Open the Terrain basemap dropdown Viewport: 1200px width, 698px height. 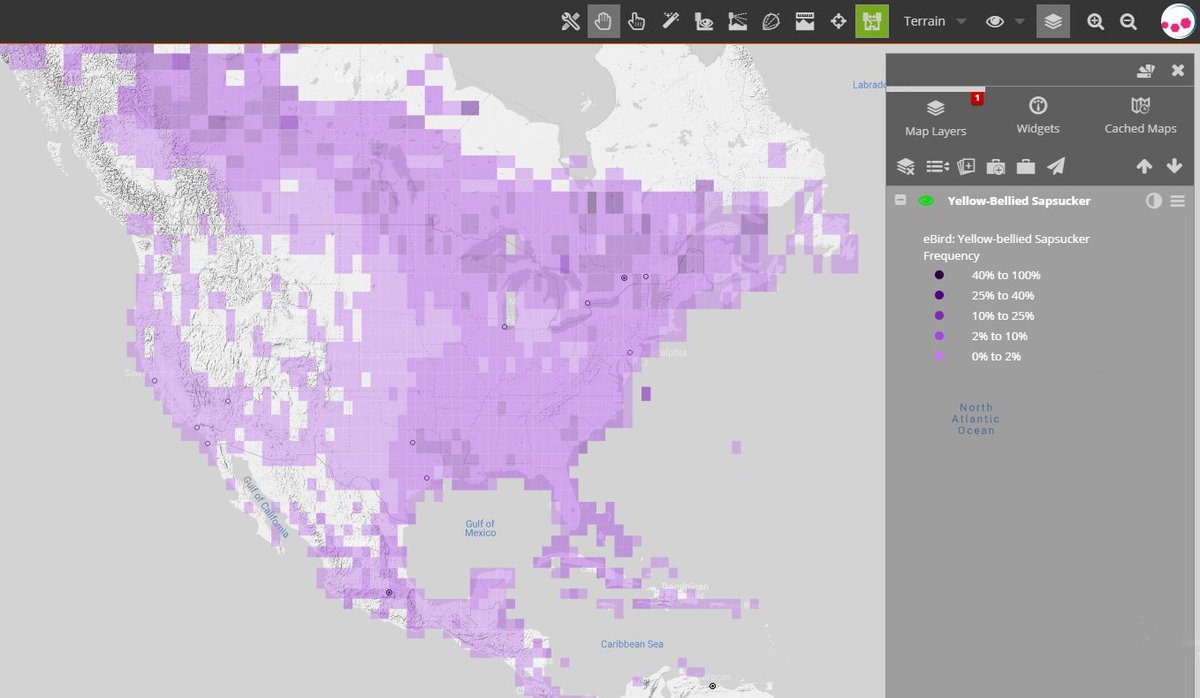click(x=934, y=21)
